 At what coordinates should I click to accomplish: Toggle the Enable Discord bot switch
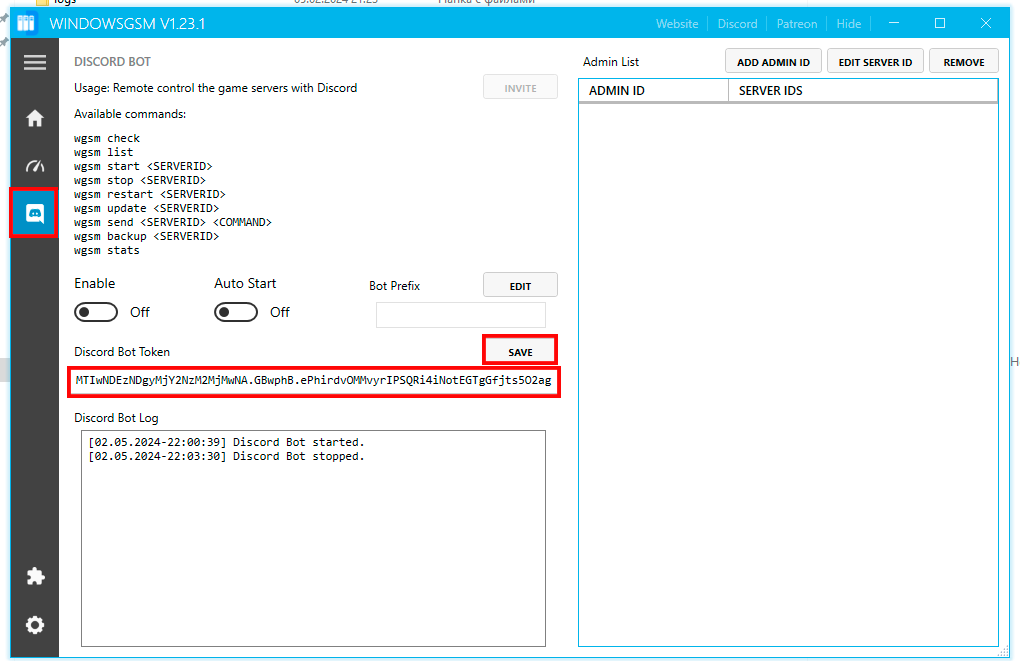click(96, 312)
